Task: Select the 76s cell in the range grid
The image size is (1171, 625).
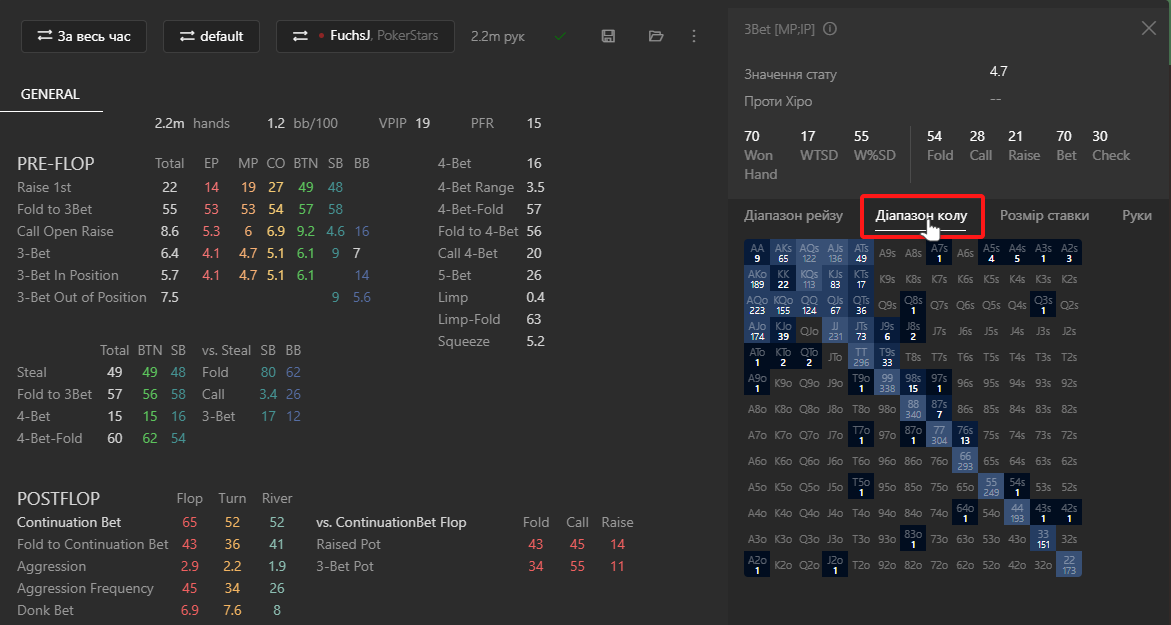Action: (x=966, y=435)
